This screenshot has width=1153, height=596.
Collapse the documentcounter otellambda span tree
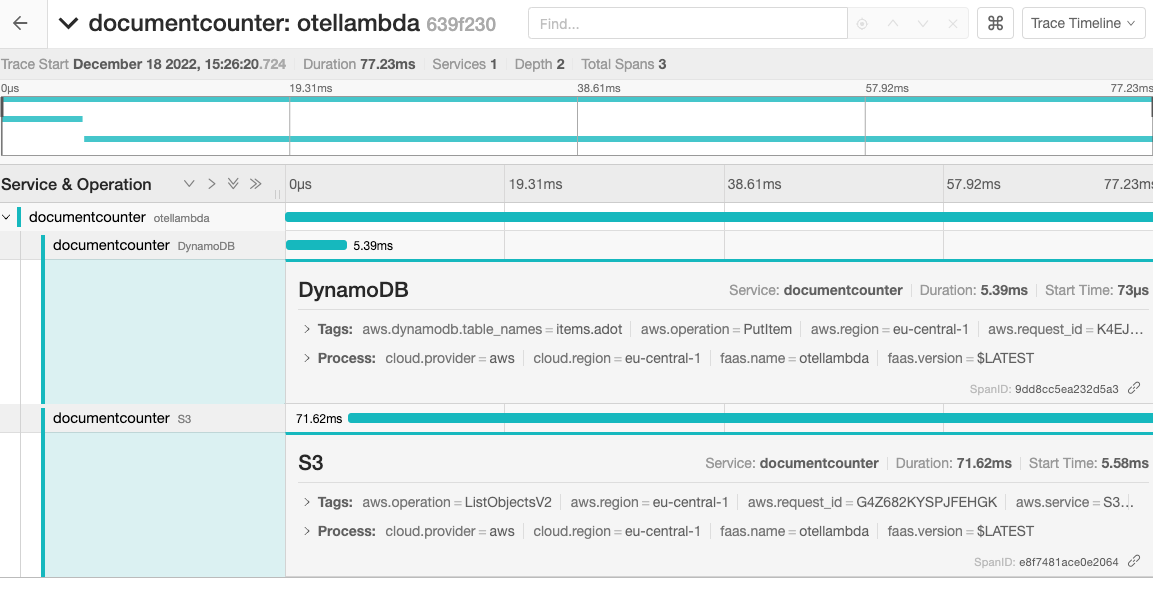7,218
